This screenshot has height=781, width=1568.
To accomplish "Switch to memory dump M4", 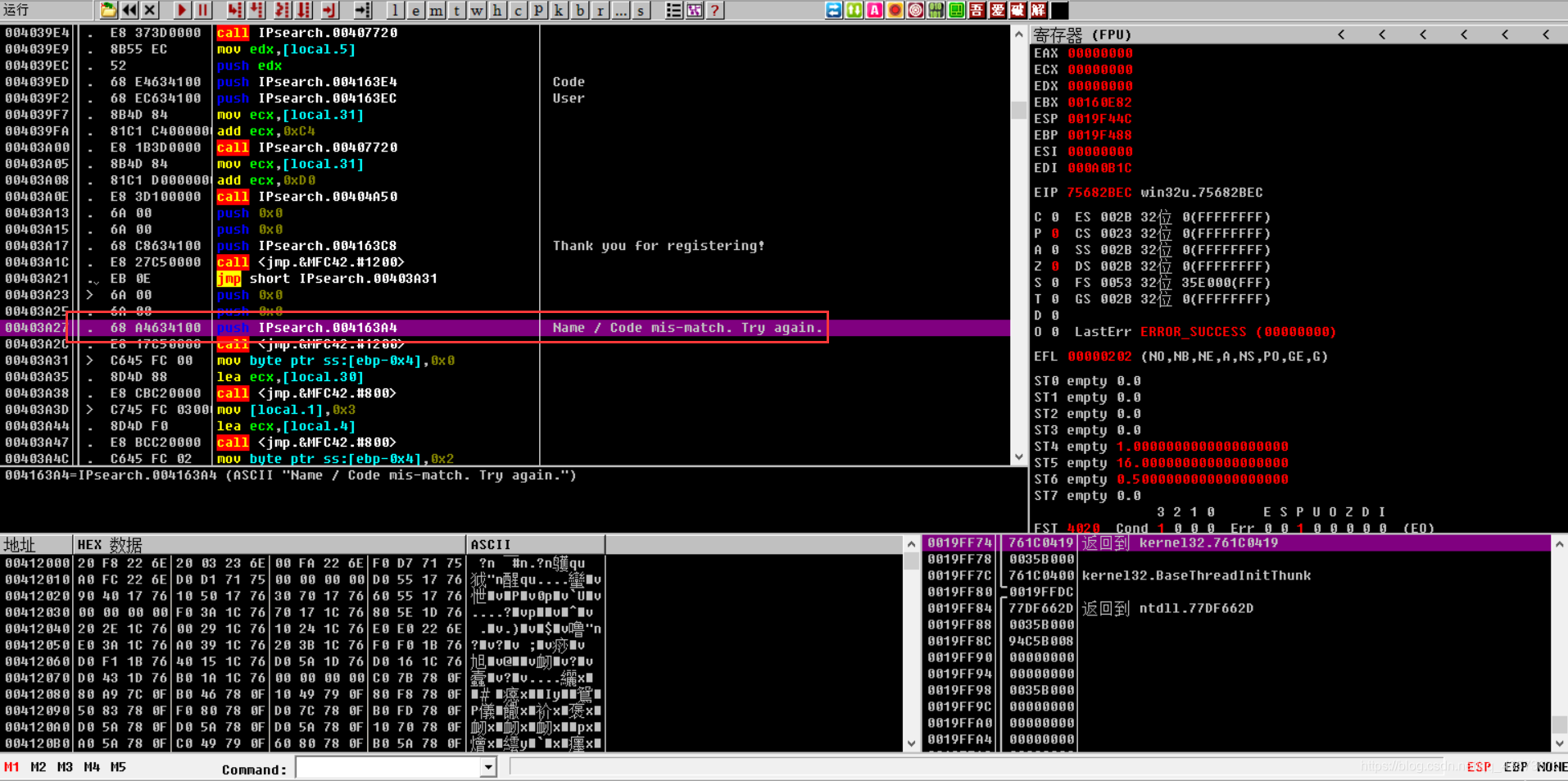I will pyautogui.click(x=92, y=767).
